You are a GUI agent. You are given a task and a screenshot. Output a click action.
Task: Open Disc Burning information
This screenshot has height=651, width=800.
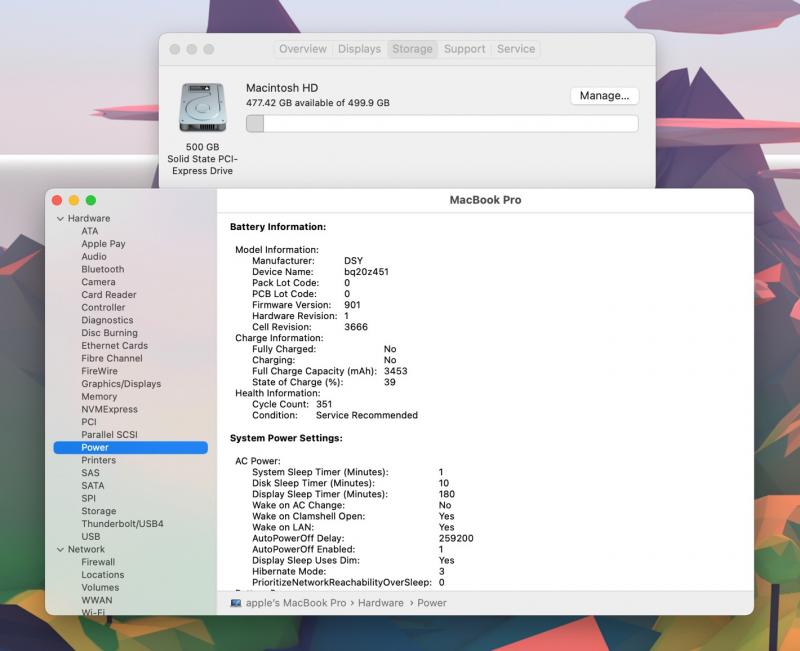pos(110,333)
